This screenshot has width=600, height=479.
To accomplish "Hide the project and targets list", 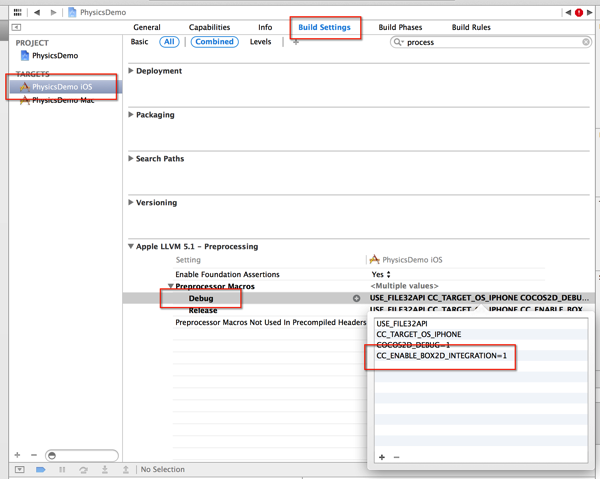I will pos(16,27).
